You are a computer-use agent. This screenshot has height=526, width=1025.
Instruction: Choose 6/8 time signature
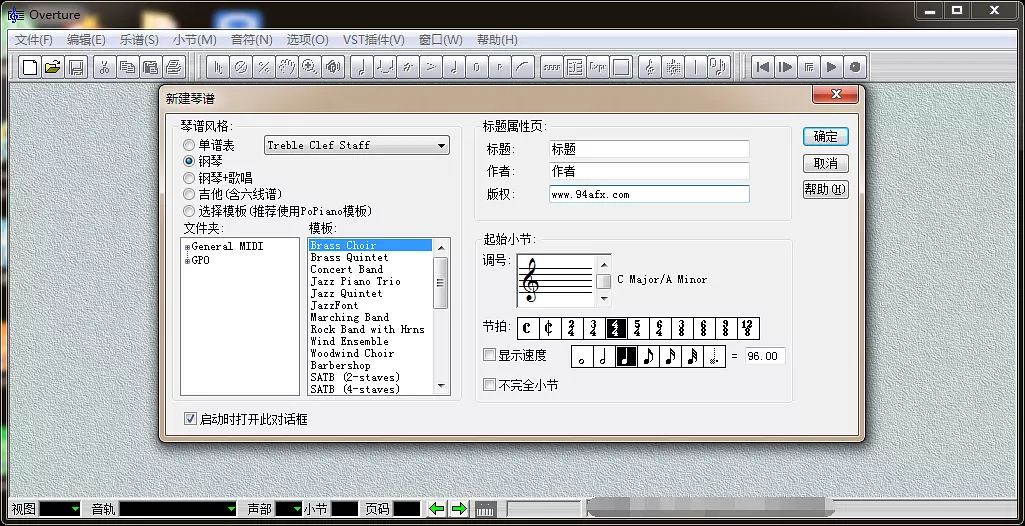(703, 328)
